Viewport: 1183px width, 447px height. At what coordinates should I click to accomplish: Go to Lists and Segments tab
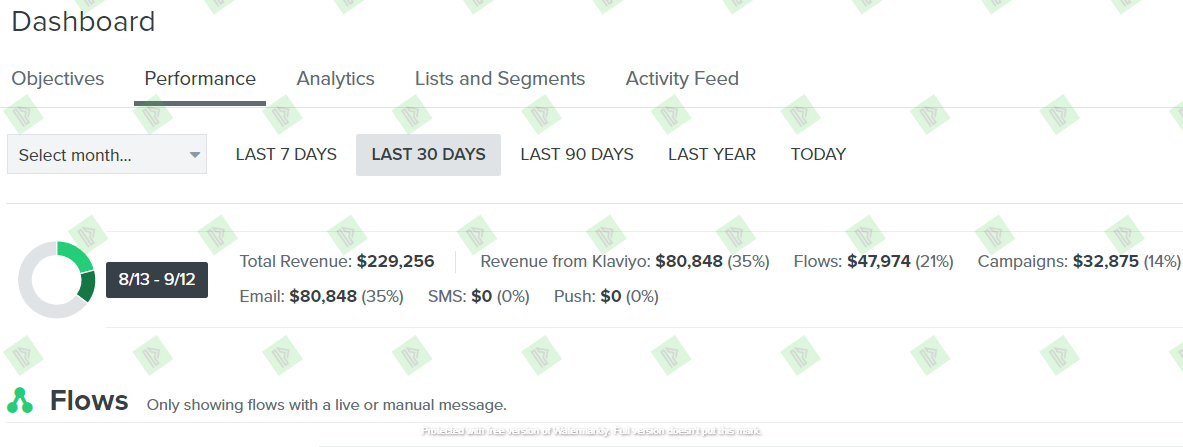click(x=500, y=79)
